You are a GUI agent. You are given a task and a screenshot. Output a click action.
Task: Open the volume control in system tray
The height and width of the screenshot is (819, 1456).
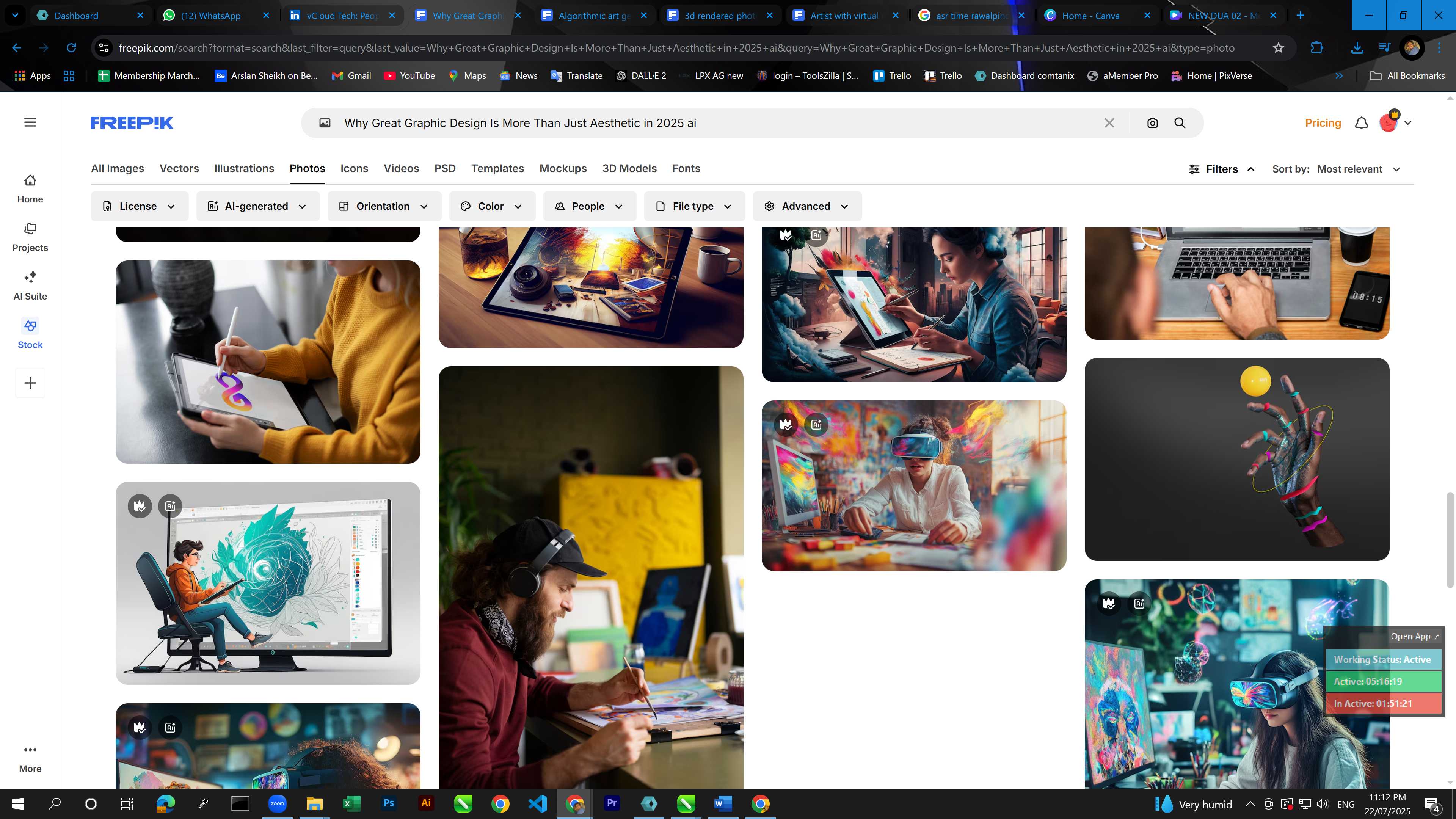click(1322, 804)
